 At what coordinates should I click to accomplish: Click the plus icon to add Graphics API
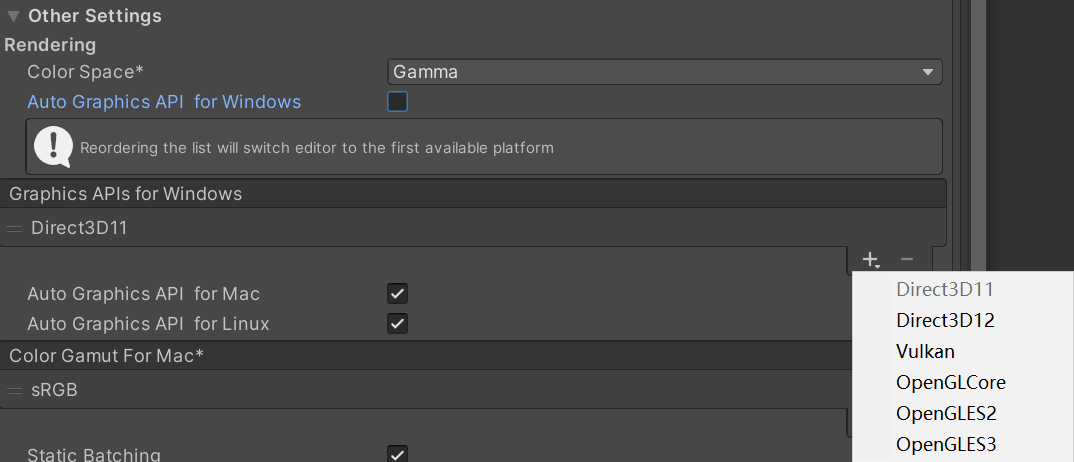pyautogui.click(x=870, y=260)
